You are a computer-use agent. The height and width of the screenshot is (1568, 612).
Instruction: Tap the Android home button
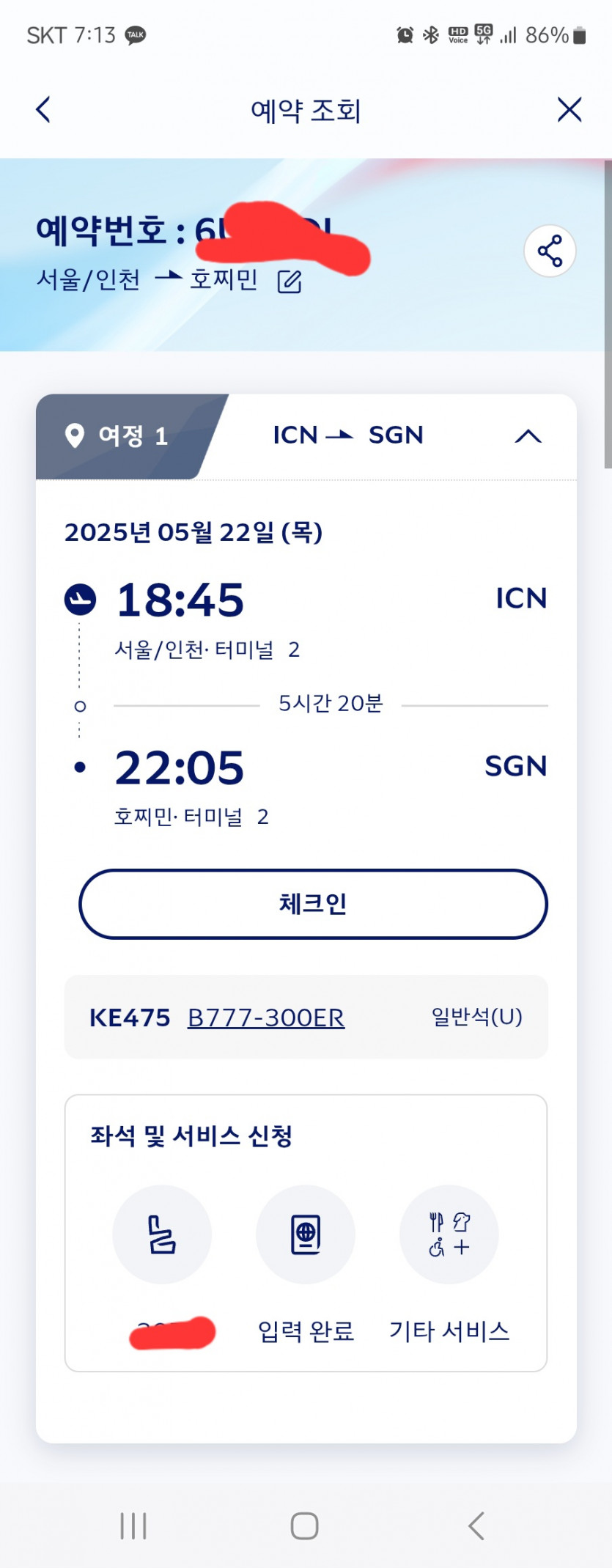(x=305, y=1526)
